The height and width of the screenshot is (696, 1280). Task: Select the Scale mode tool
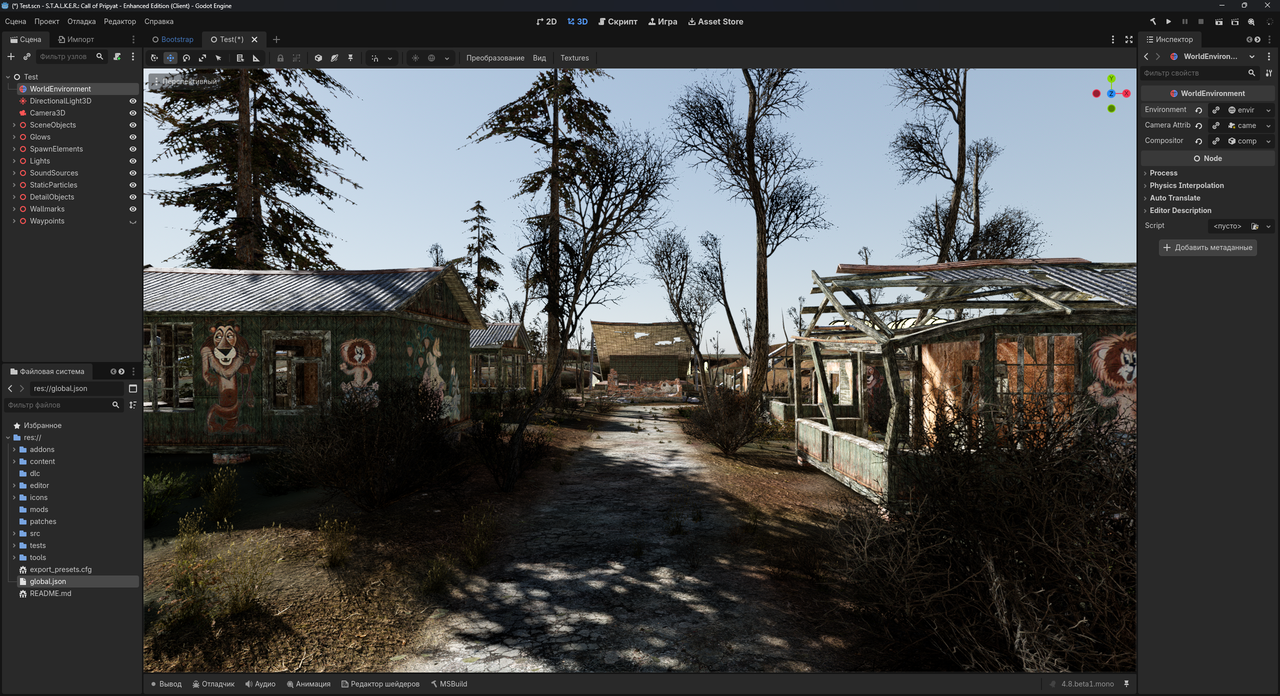point(202,58)
